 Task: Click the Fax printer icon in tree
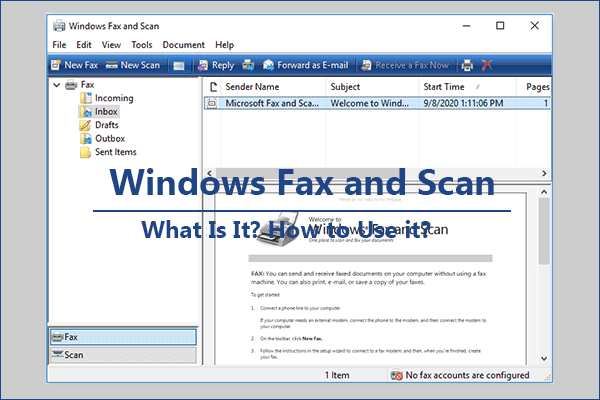click(71, 85)
